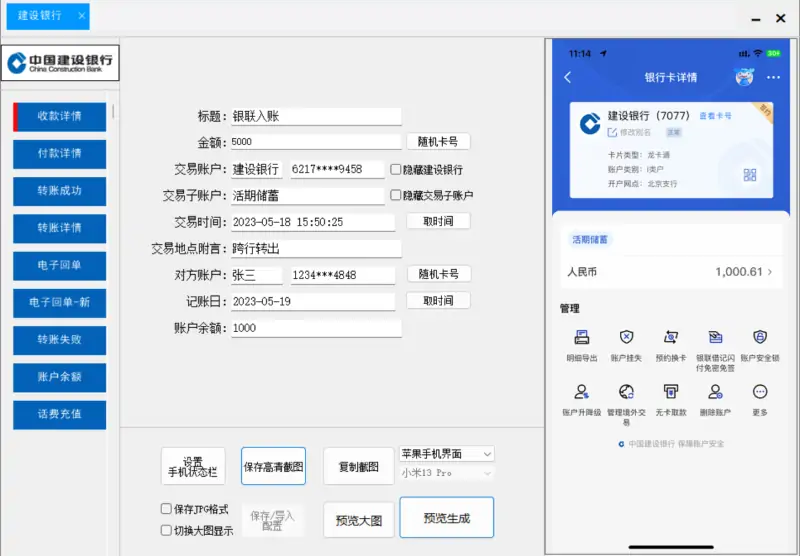Click the CCB logo on the bank card
Image resolution: width=800 pixels, height=556 pixels.
pos(590,124)
